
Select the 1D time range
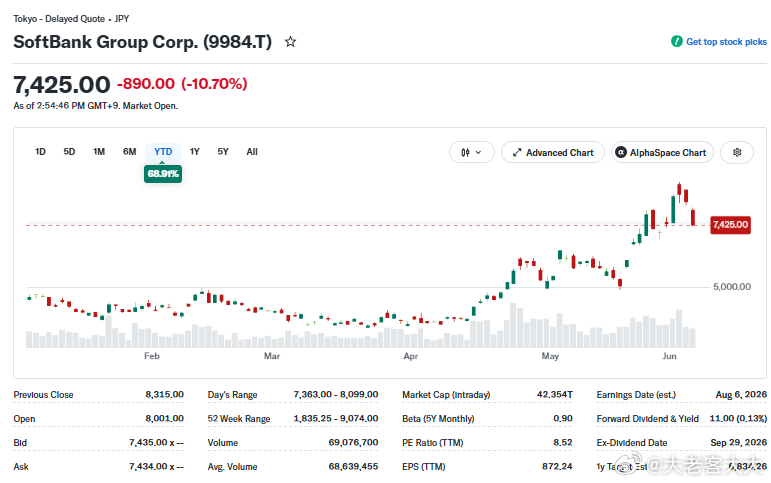tap(40, 151)
